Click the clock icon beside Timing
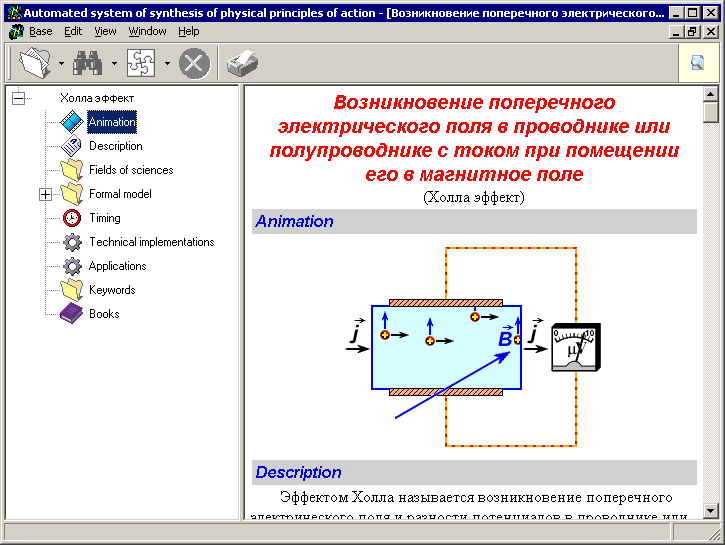 [72, 218]
